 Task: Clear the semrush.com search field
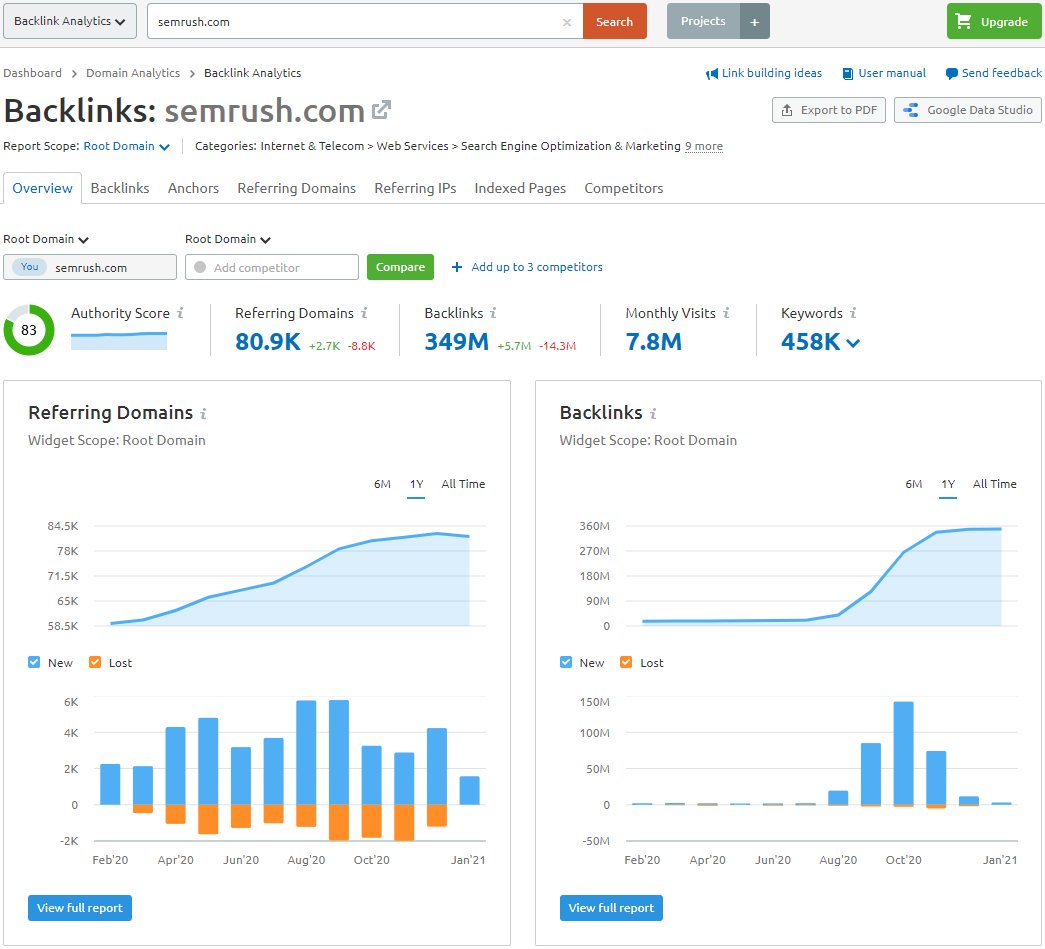[566, 22]
